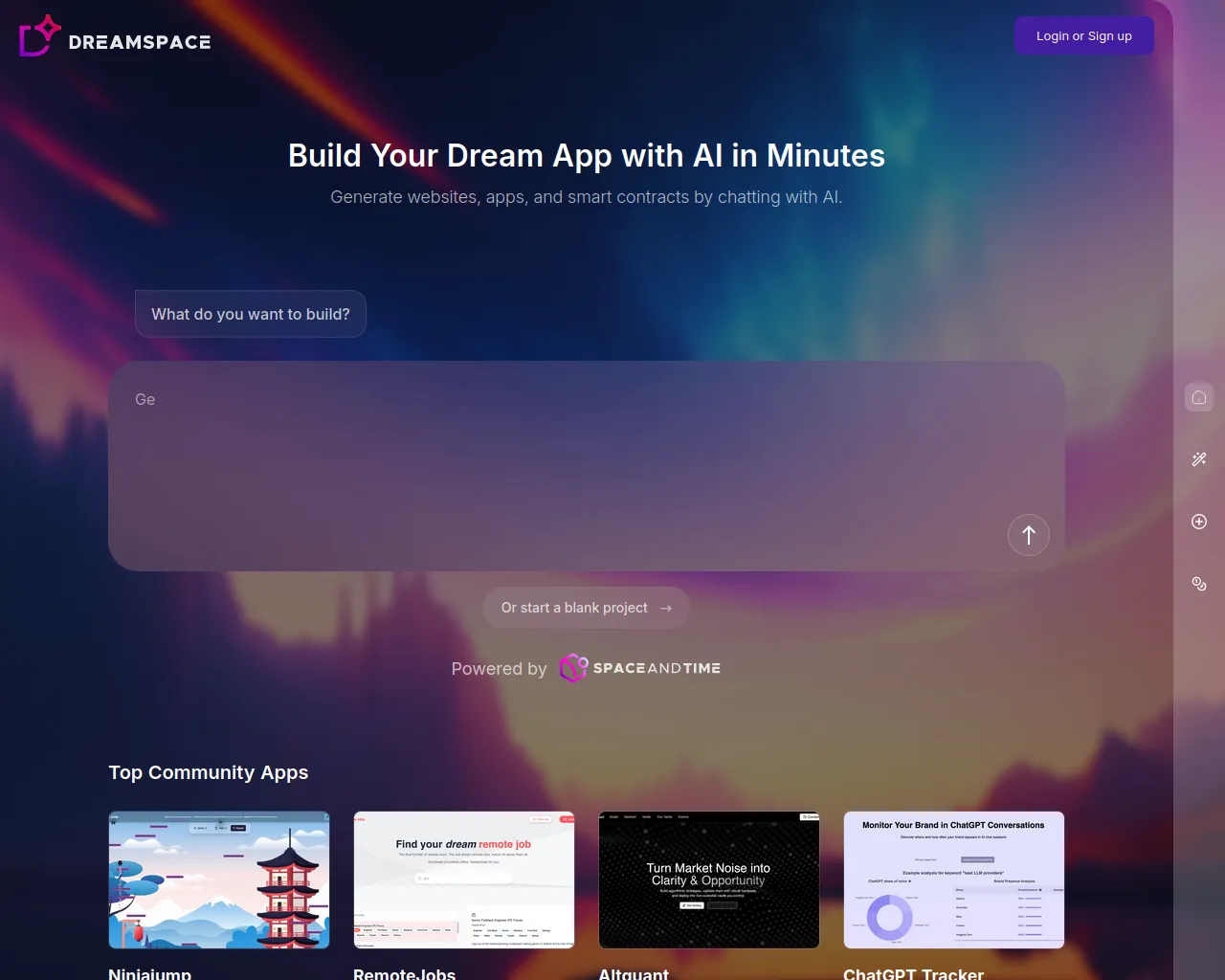
Task: Click the Powered by text
Action: pyautogui.click(x=499, y=669)
